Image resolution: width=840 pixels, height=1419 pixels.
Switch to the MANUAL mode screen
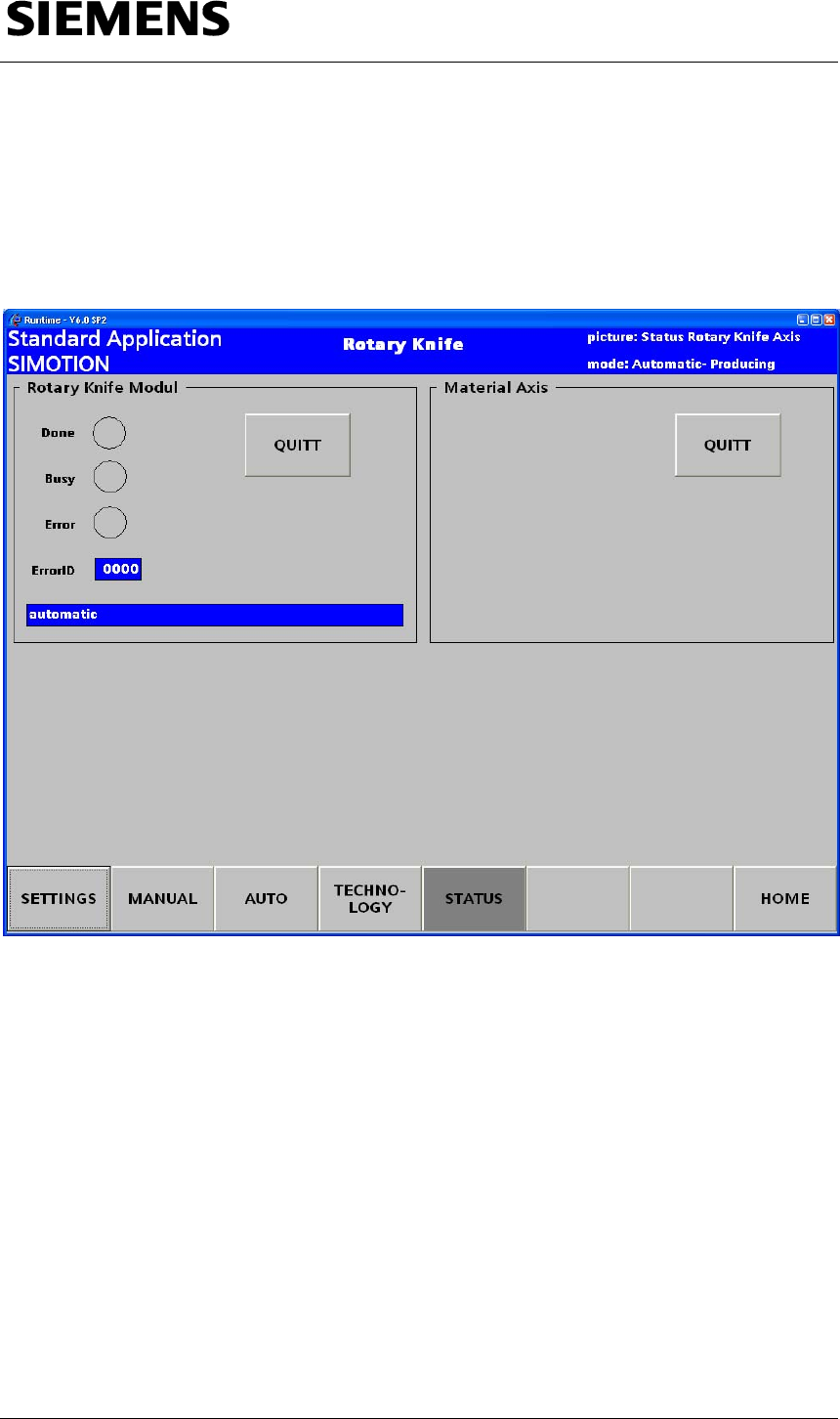coord(162,898)
